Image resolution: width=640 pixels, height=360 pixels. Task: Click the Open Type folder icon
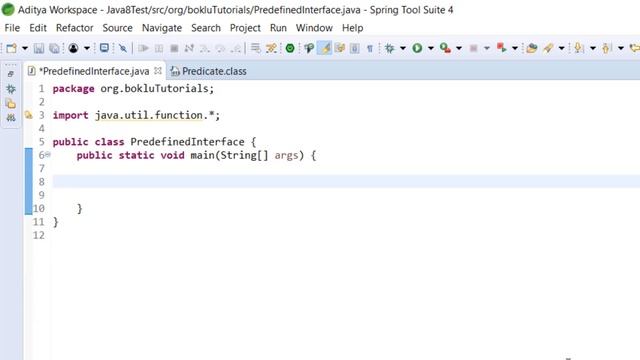[x=531, y=48]
